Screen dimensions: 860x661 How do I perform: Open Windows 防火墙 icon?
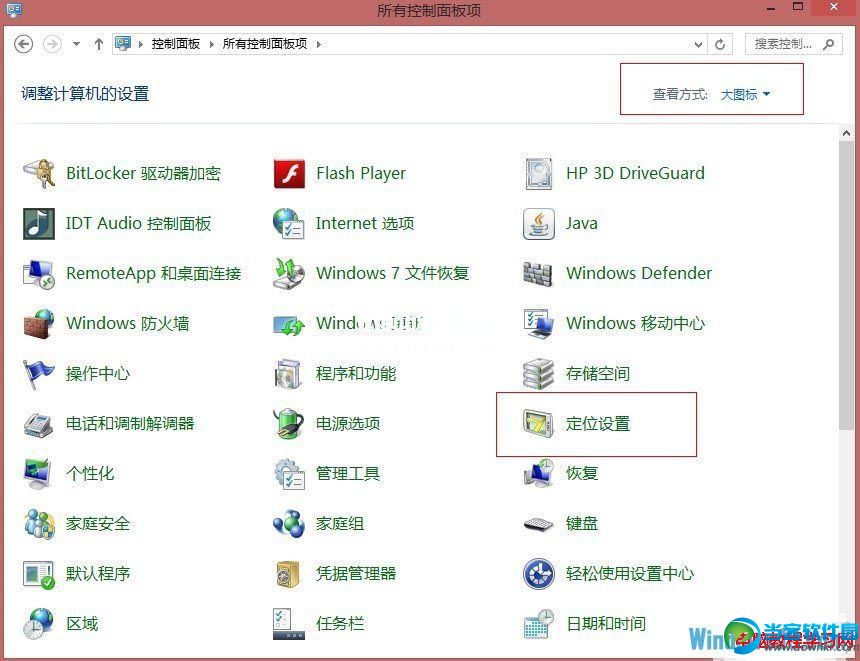(38, 324)
